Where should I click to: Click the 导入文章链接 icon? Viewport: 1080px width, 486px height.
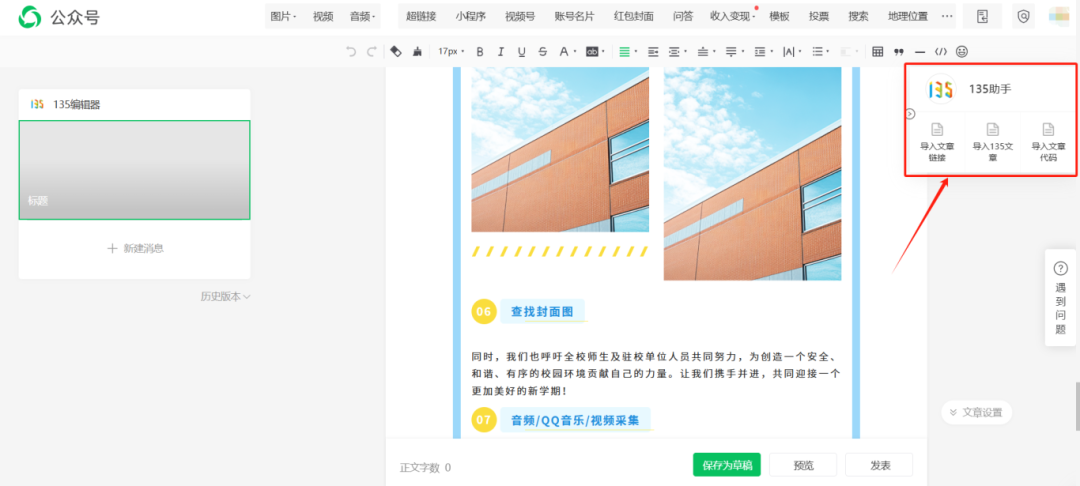coord(937,129)
